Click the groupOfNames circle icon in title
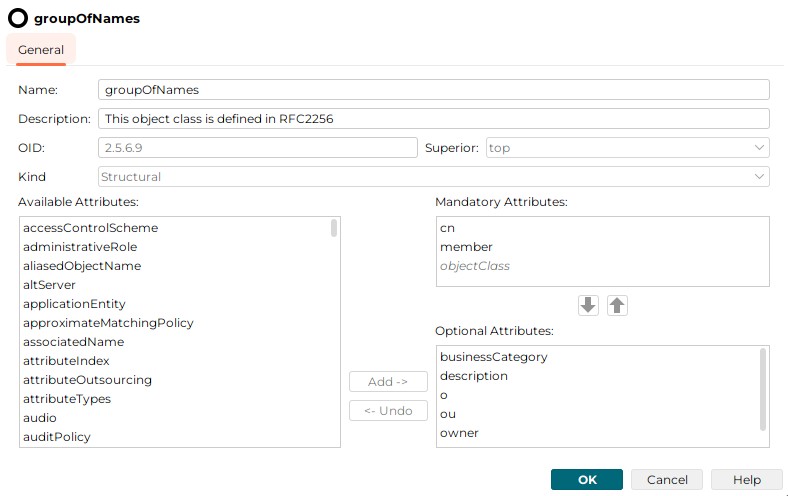Screen dimensions: 788x496 pos(18,18)
